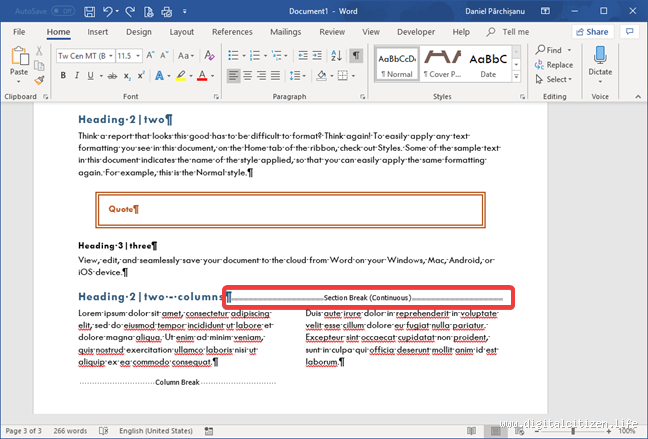
Task: Expand the Paste options arrow
Action: [x=18, y=83]
